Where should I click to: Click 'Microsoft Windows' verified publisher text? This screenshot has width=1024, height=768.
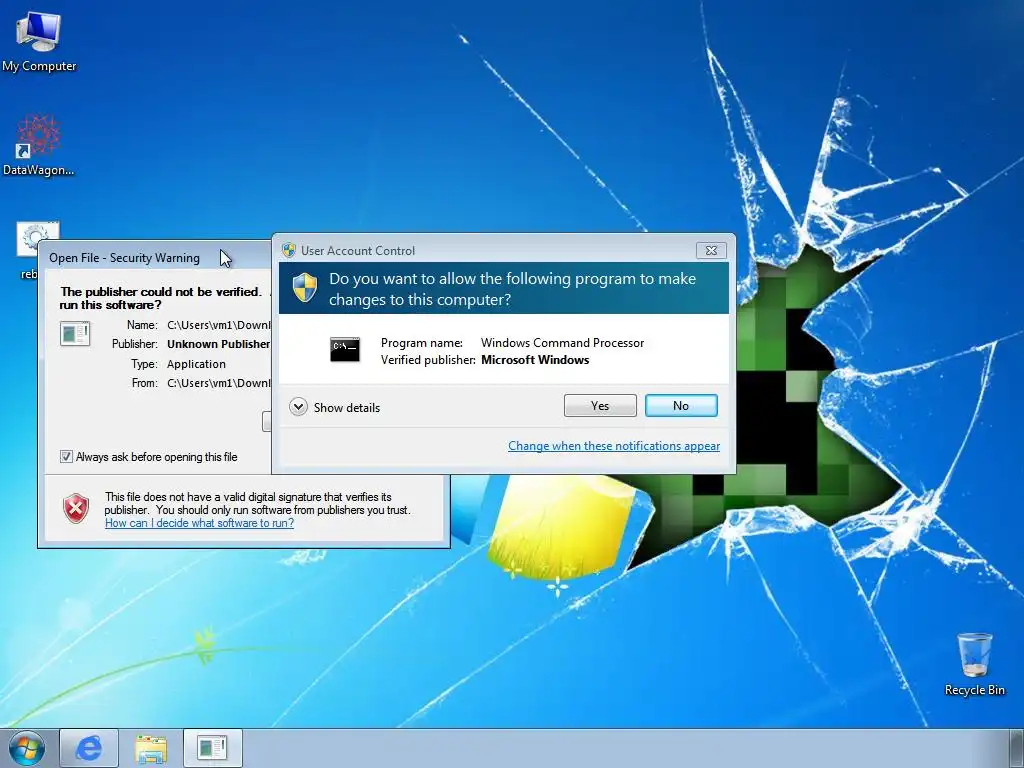click(x=535, y=360)
